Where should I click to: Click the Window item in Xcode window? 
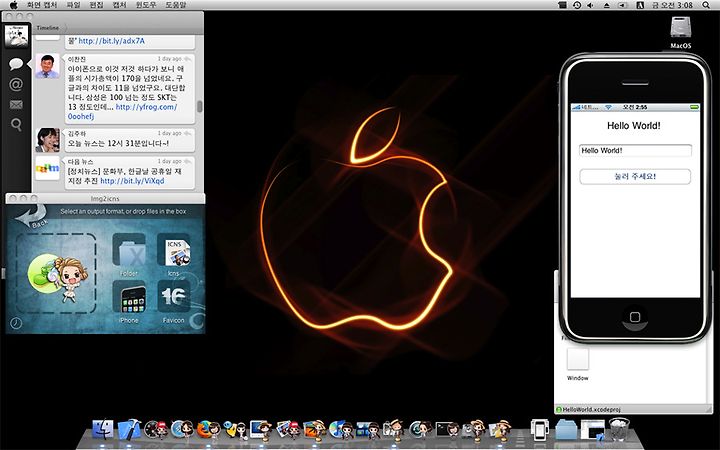click(x=577, y=365)
